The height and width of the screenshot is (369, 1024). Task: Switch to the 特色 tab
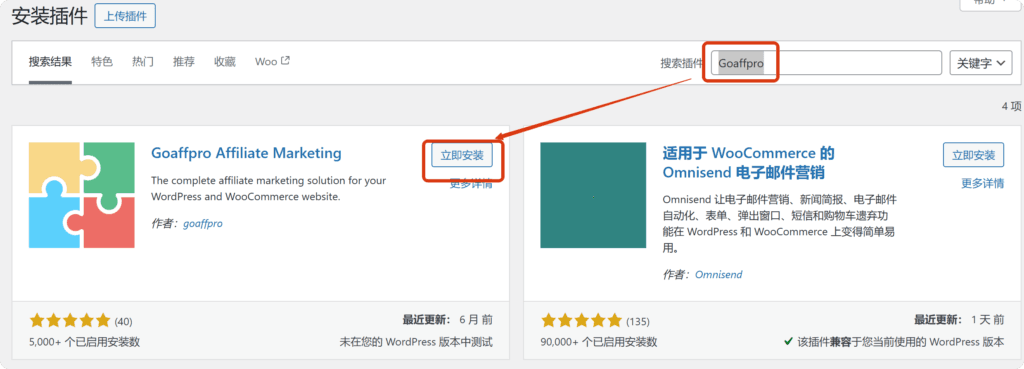102,62
